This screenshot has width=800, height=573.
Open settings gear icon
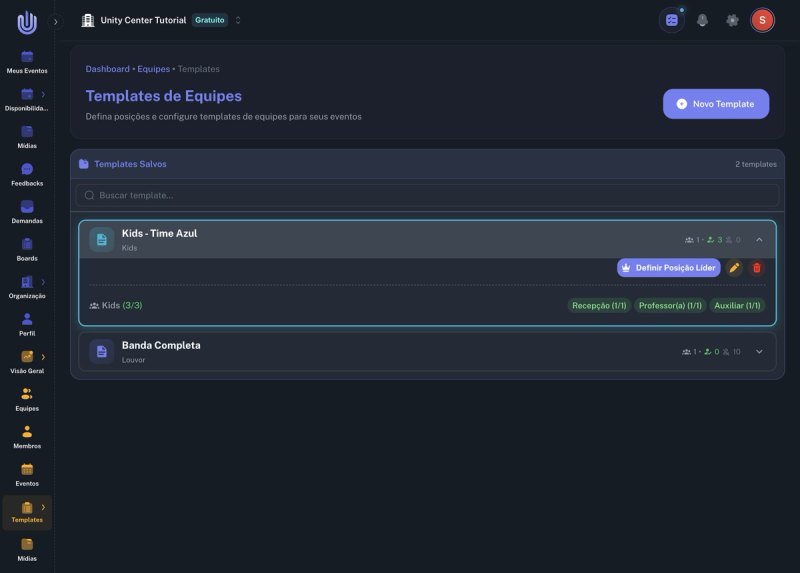pos(732,20)
